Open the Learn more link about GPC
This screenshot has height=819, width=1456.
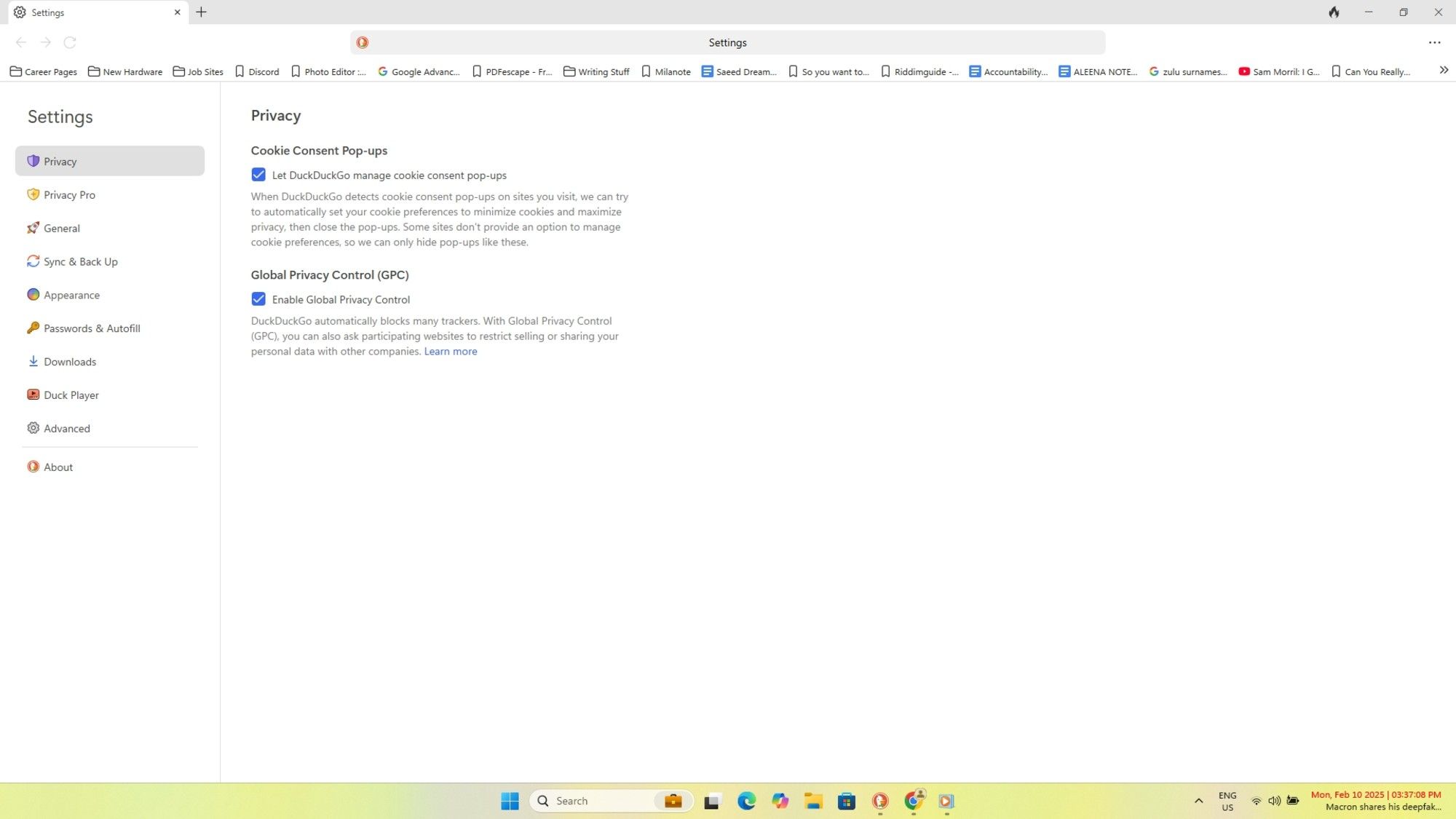(x=450, y=351)
